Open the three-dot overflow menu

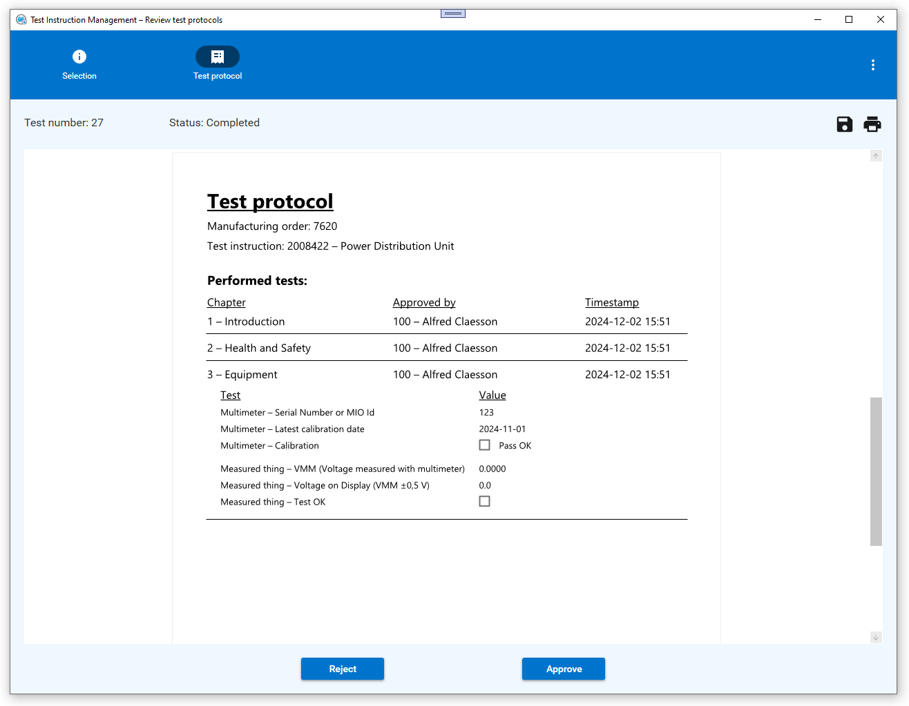(x=872, y=65)
